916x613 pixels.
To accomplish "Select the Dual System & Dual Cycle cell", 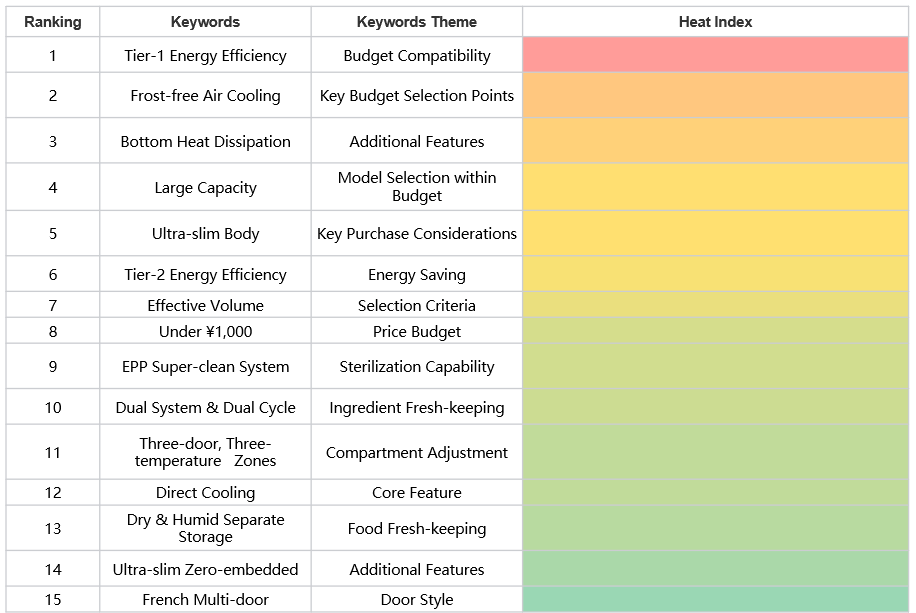I will tap(205, 407).
